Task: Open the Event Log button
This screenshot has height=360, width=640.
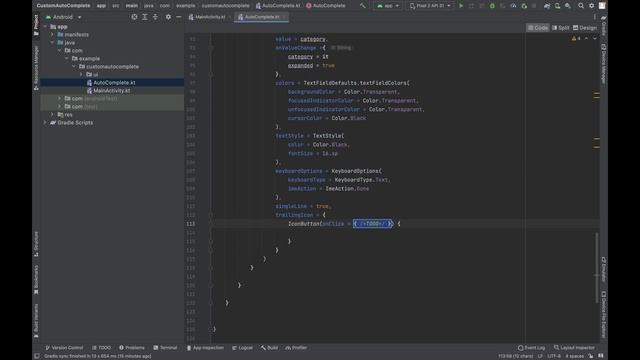Action: tap(531, 348)
